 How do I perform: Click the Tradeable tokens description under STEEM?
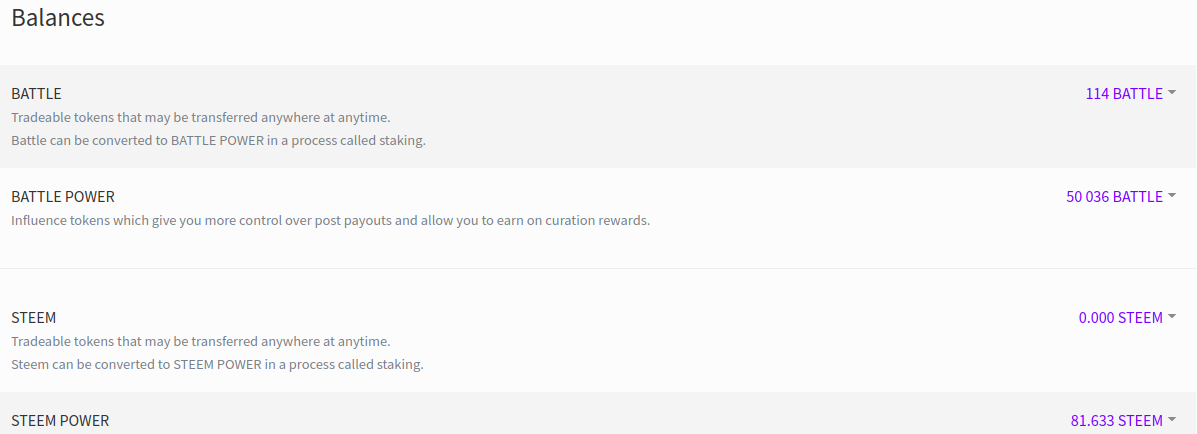click(x=201, y=342)
